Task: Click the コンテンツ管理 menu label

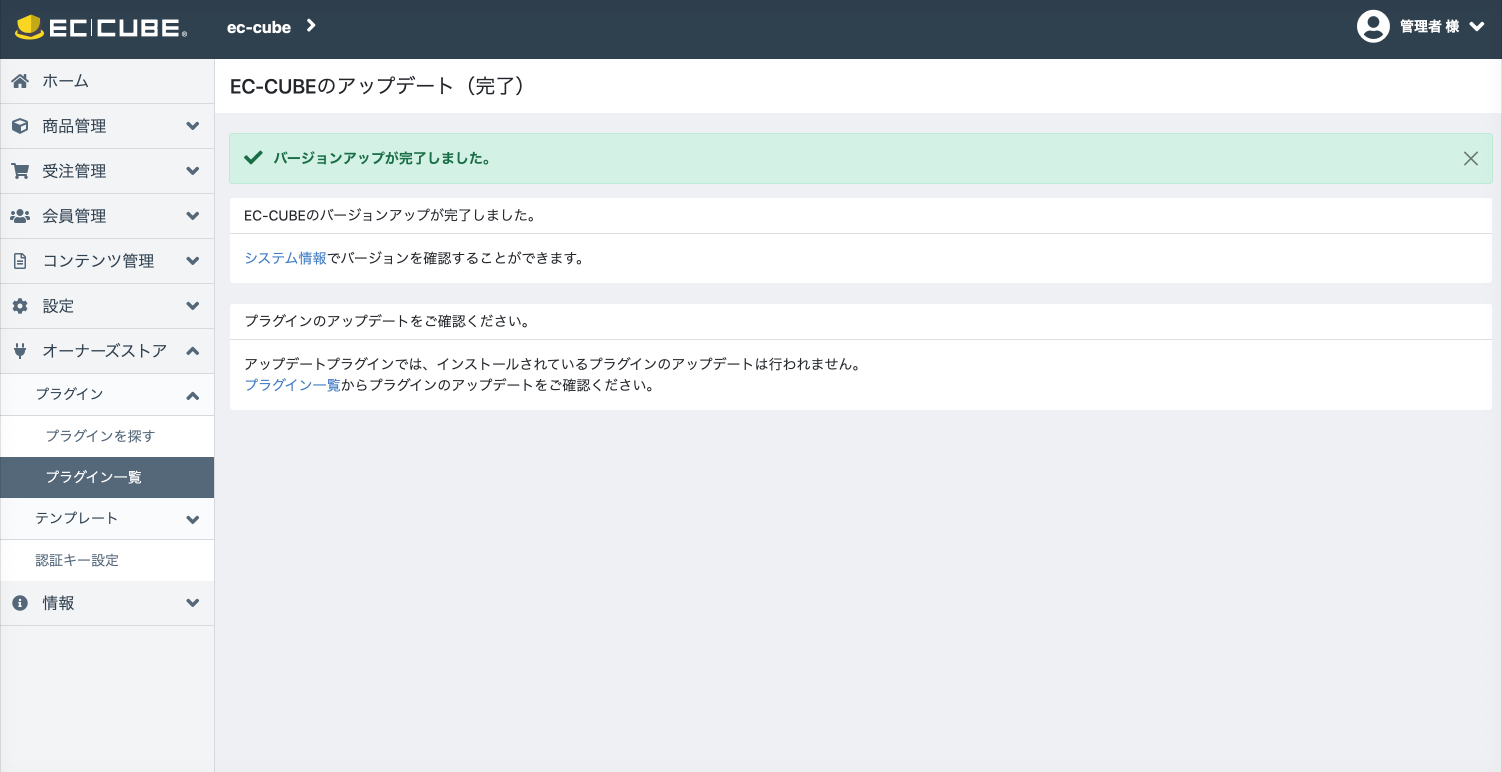Action: point(98,261)
